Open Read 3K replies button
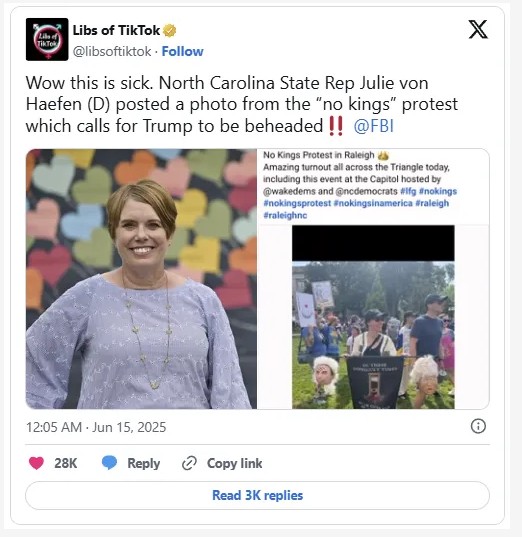 tap(257, 495)
